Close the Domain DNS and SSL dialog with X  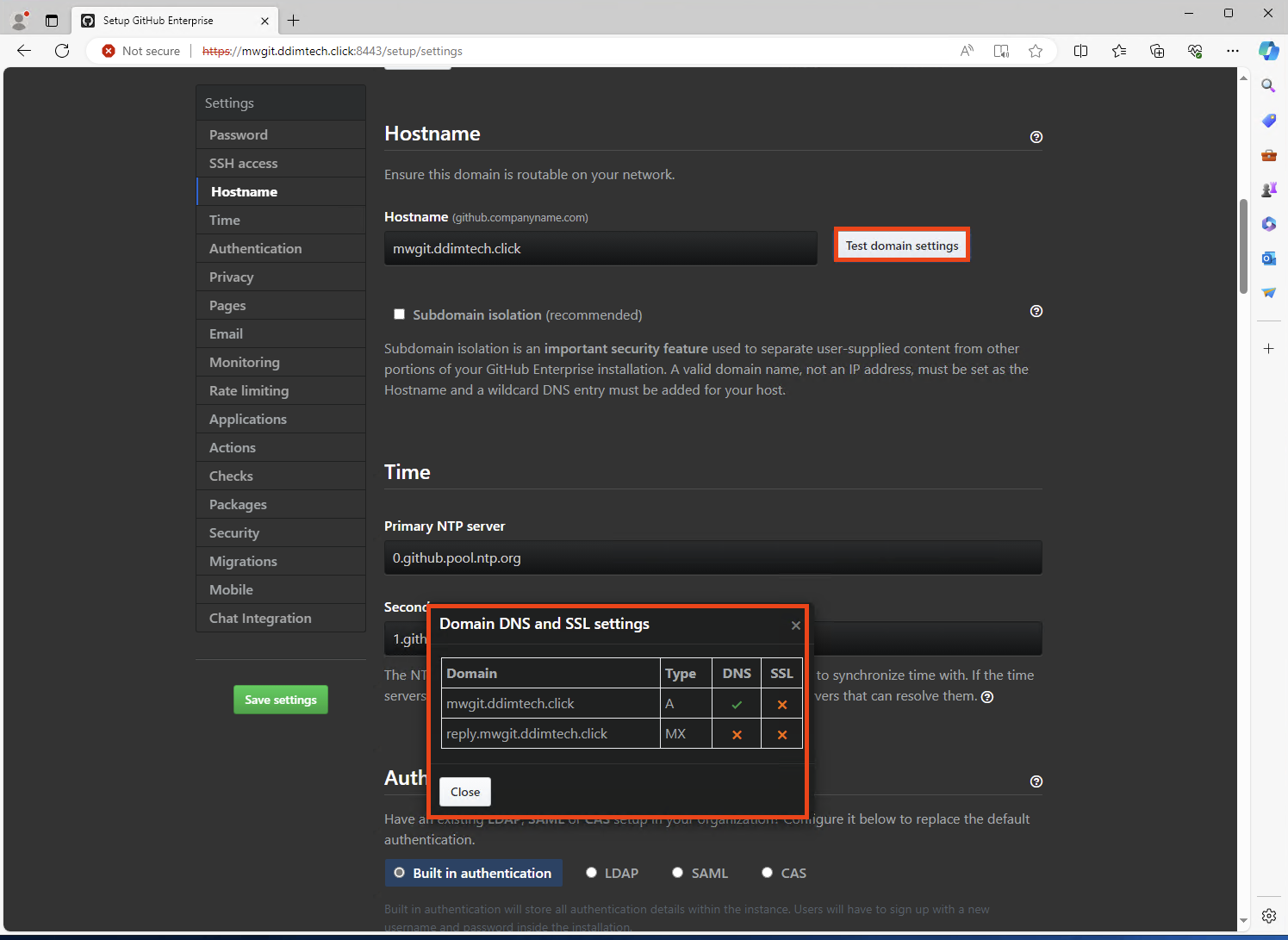[796, 626]
